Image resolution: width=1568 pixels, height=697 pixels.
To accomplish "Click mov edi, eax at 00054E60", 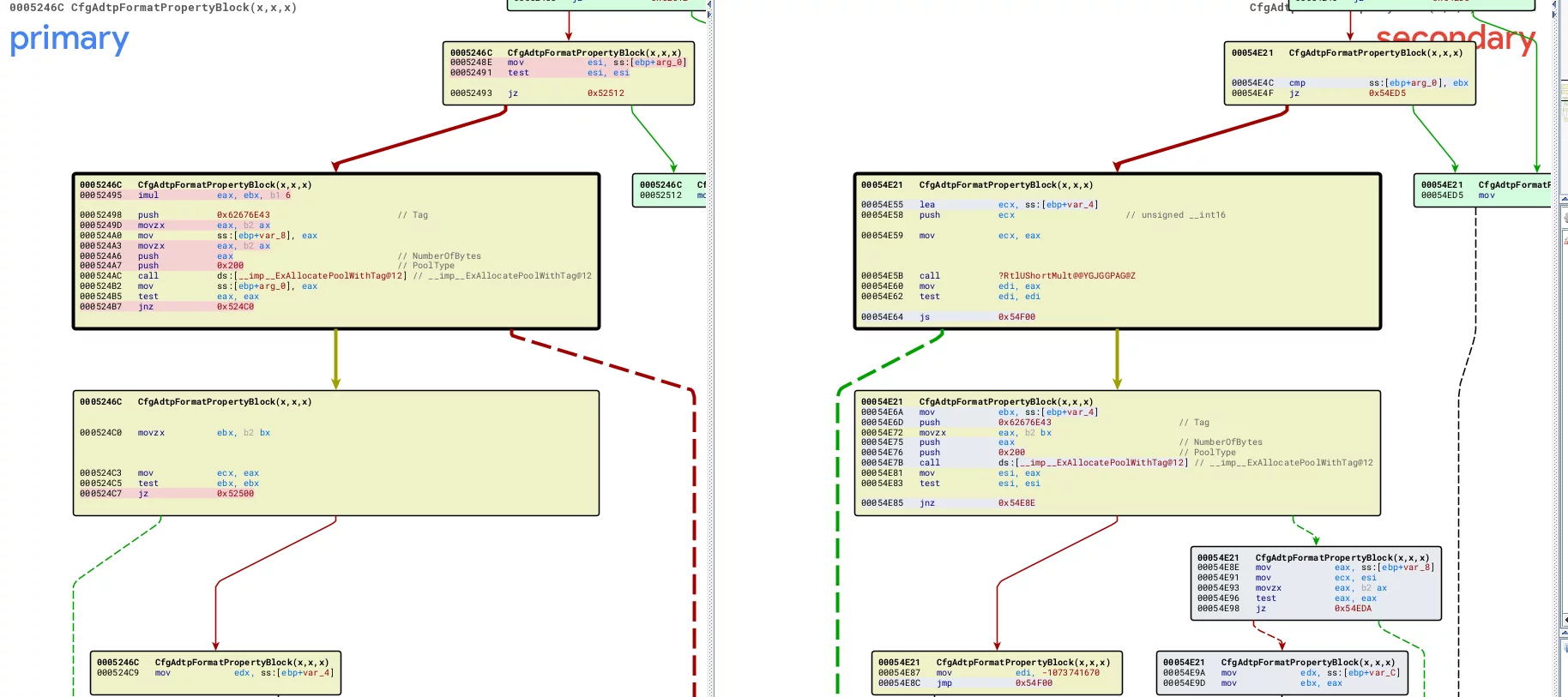I will (x=951, y=286).
